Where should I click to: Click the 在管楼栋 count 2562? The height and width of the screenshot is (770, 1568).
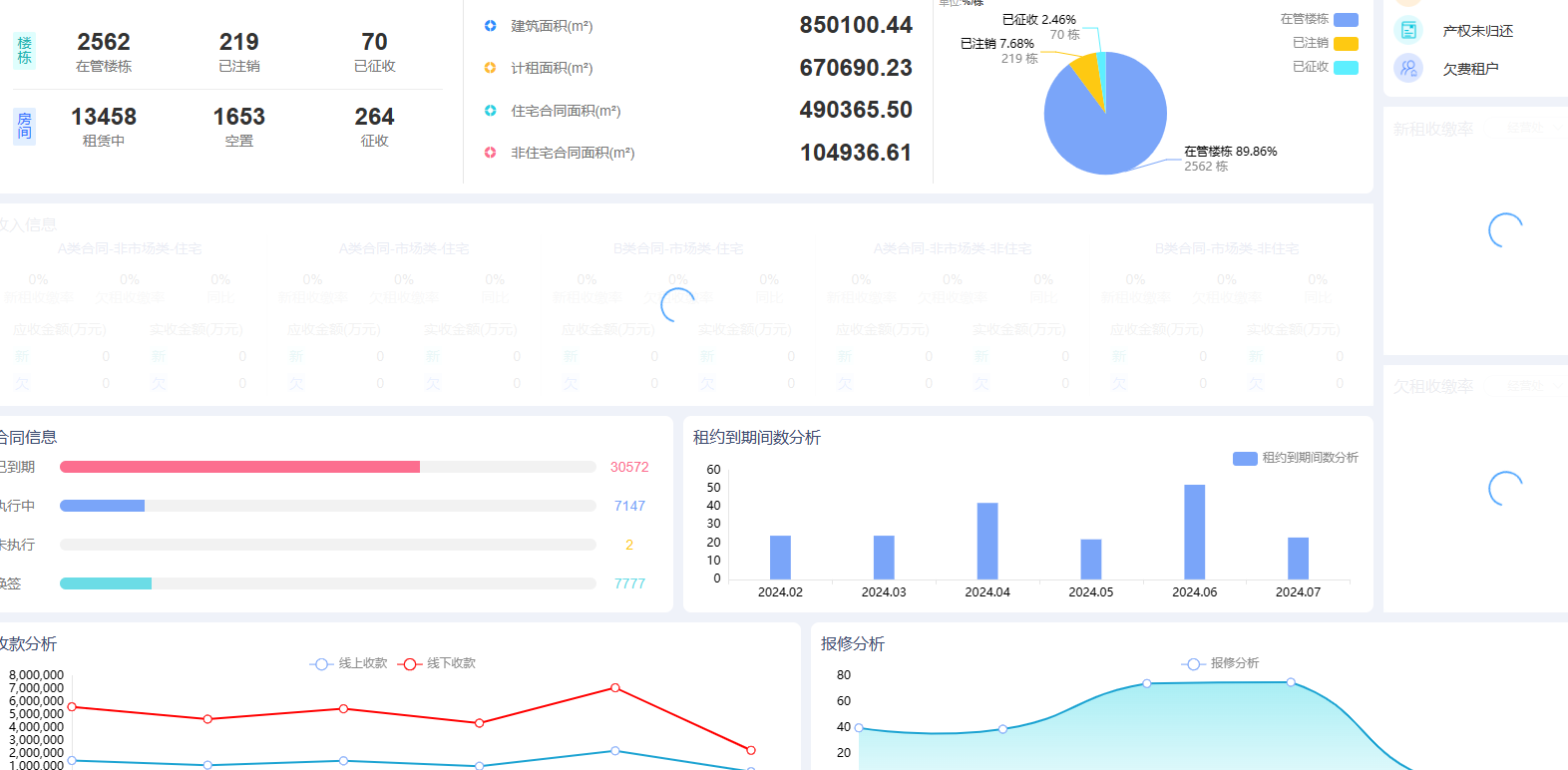click(x=104, y=42)
